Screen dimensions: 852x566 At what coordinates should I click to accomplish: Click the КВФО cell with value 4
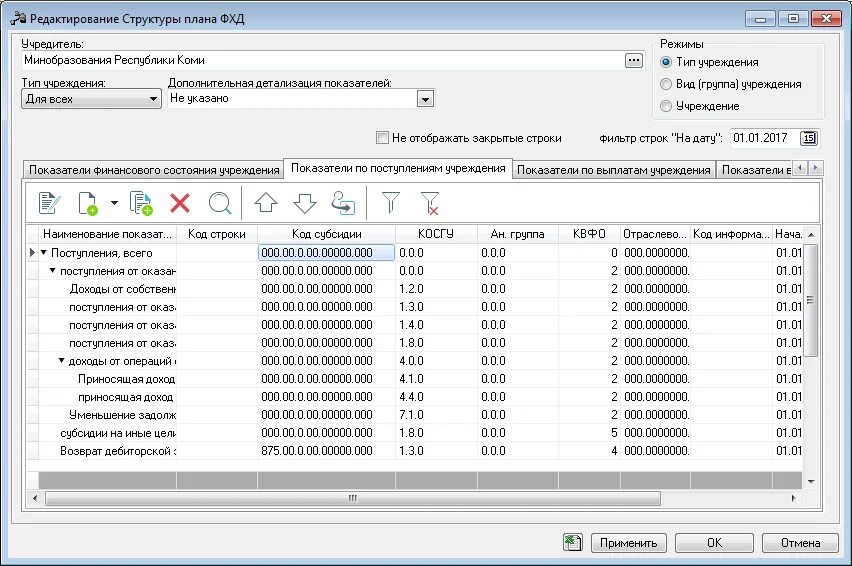click(589, 450)
